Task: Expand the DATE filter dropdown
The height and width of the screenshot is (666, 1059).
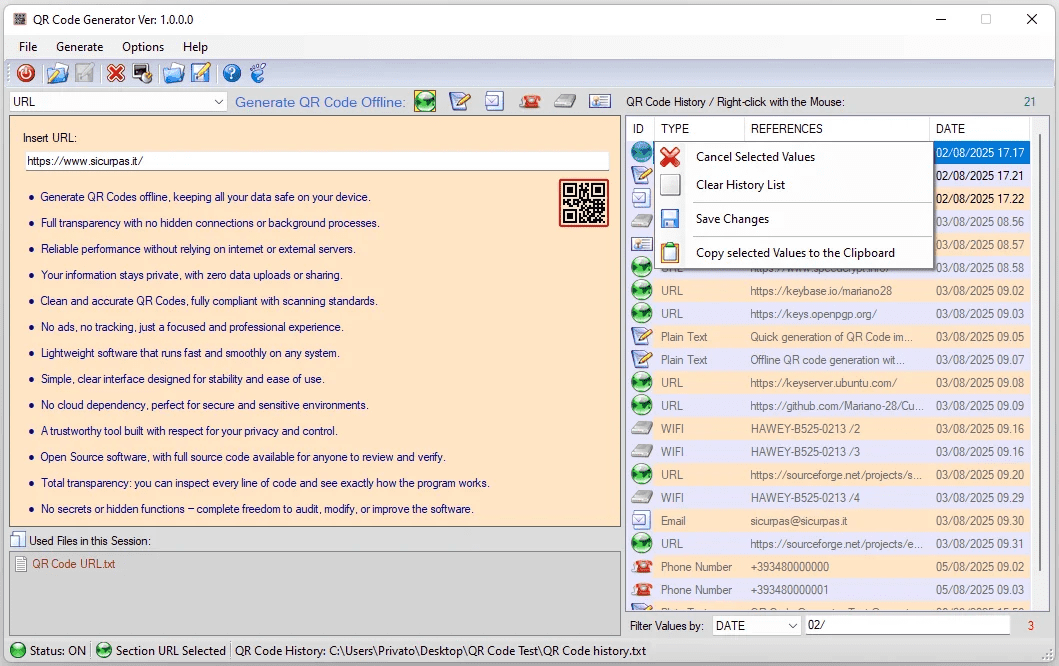Action: tap(792, 625)
